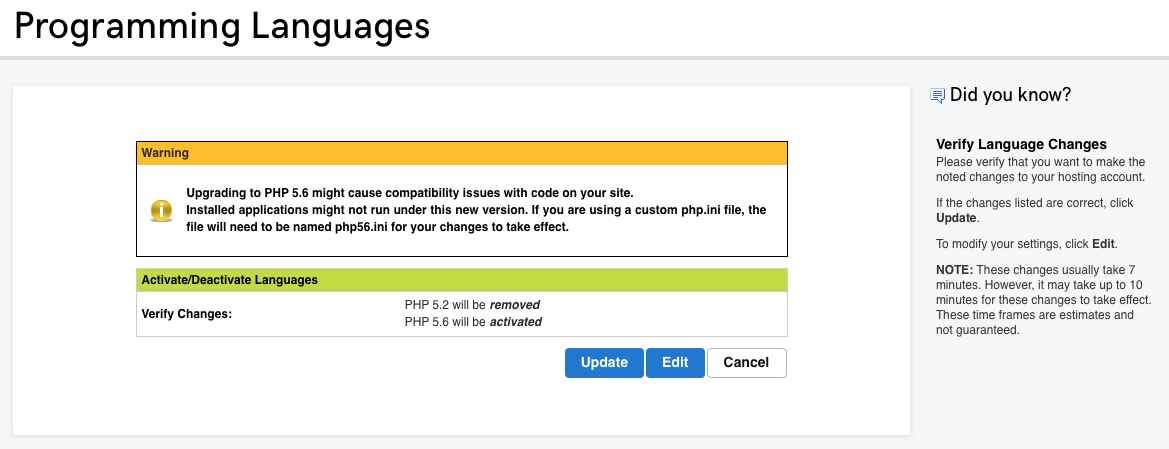Click the orange Warning header bar
This screenshot has width=1169, height=449.
point(461,153)
